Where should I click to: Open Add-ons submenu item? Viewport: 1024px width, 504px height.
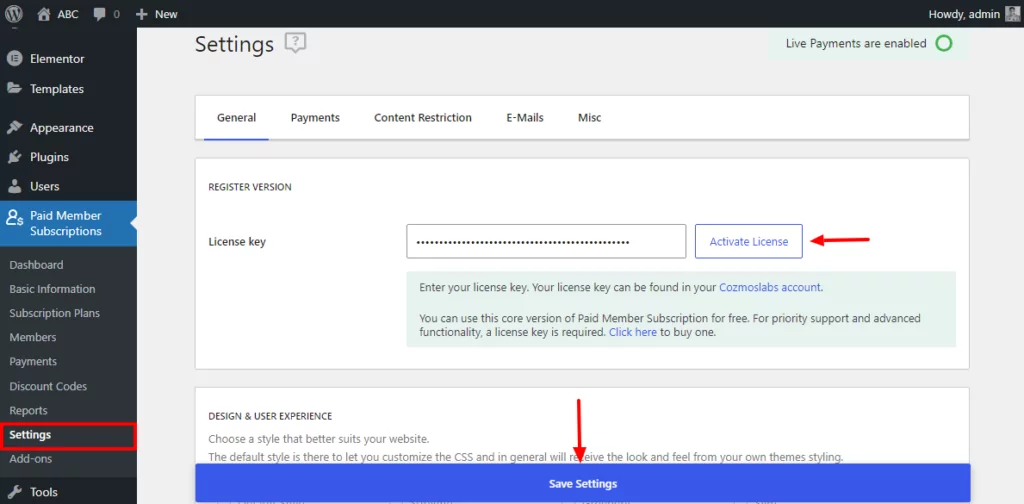(x=31, y=459)
